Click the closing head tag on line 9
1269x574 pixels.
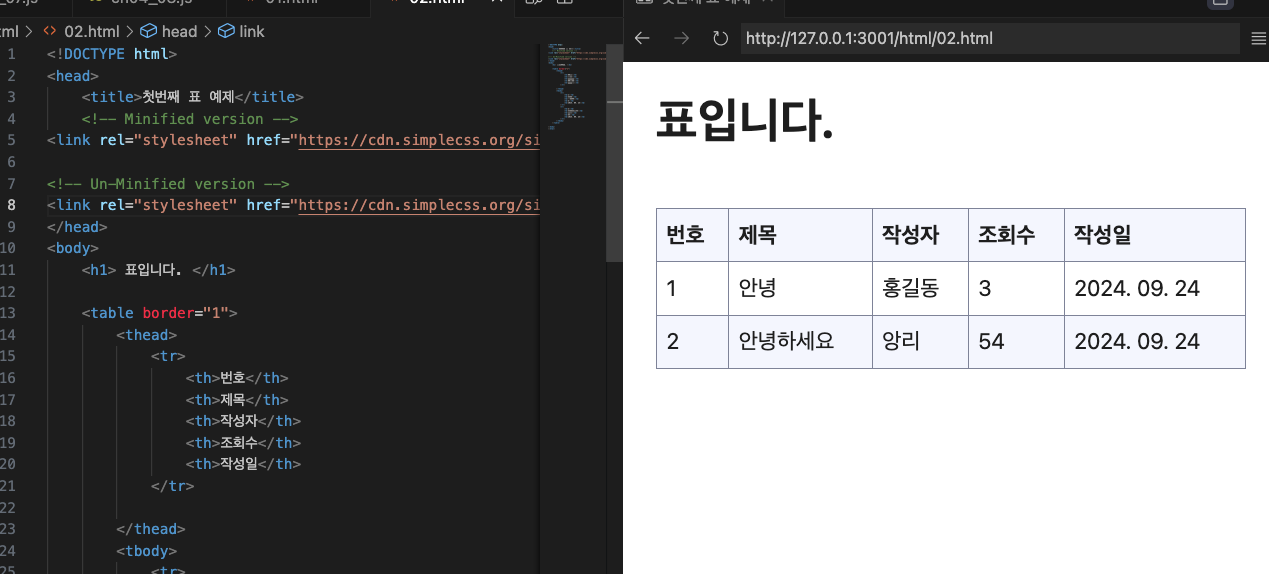coord(77,227)
